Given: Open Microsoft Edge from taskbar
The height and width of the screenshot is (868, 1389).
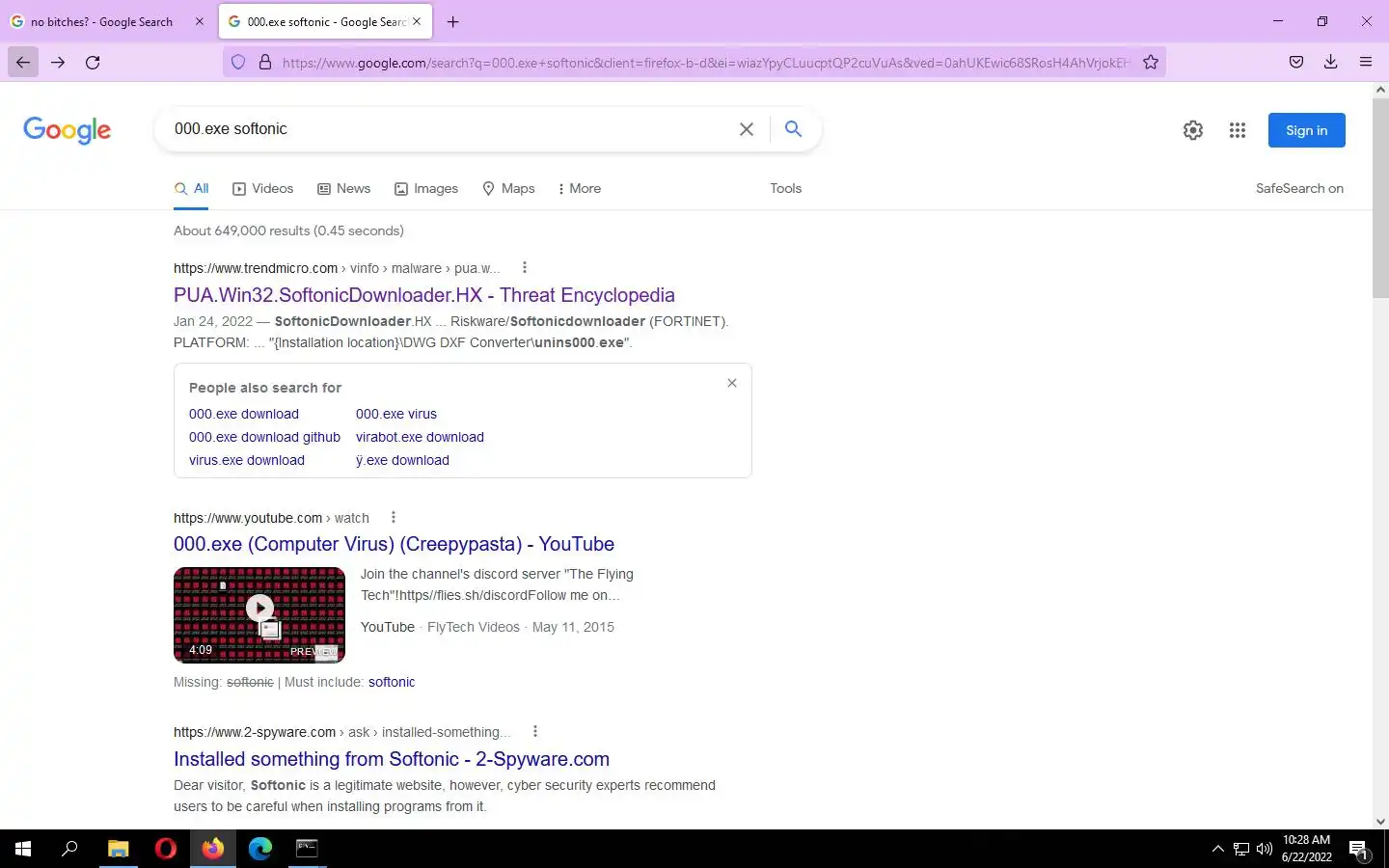Looking at the screenshot, I should coord(260,849).
